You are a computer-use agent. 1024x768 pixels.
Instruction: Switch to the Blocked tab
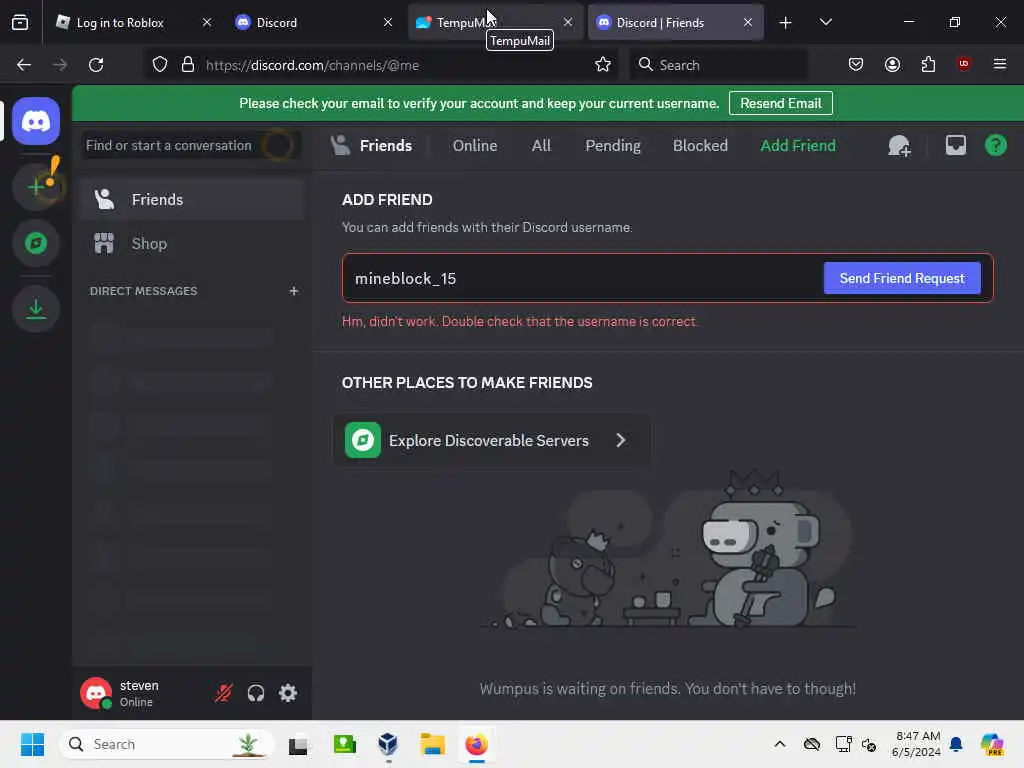coord(700,146)
